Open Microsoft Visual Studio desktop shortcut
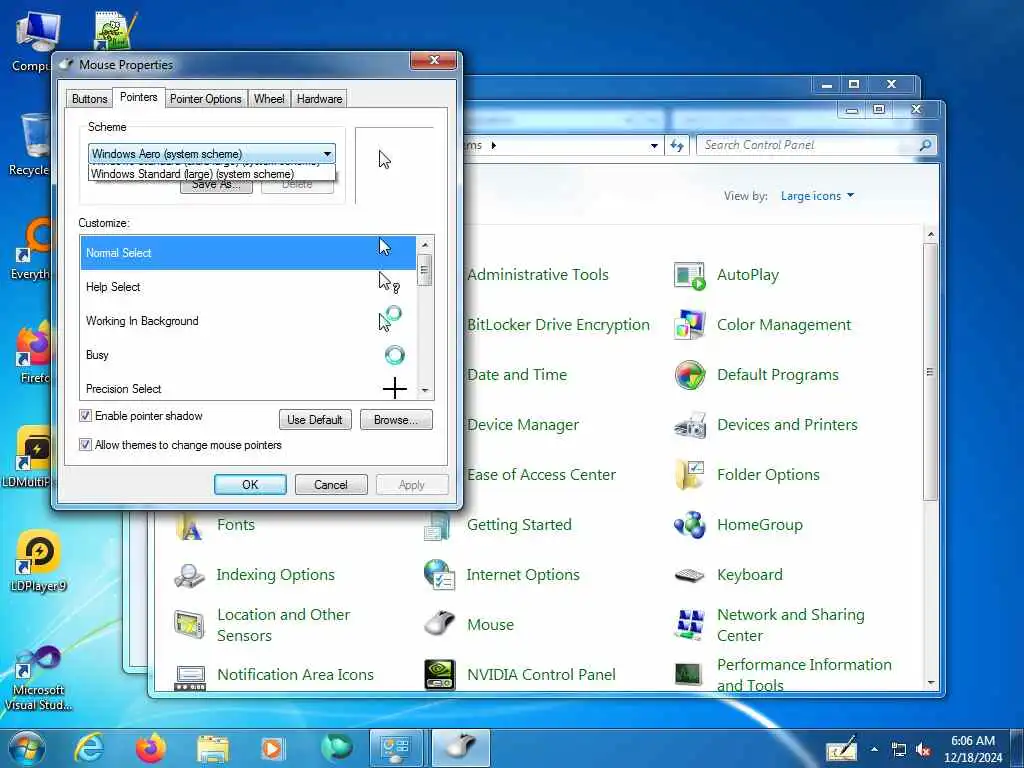This screenshot has height=768, width=1024. pyautogui.click(x=38, y=678)
